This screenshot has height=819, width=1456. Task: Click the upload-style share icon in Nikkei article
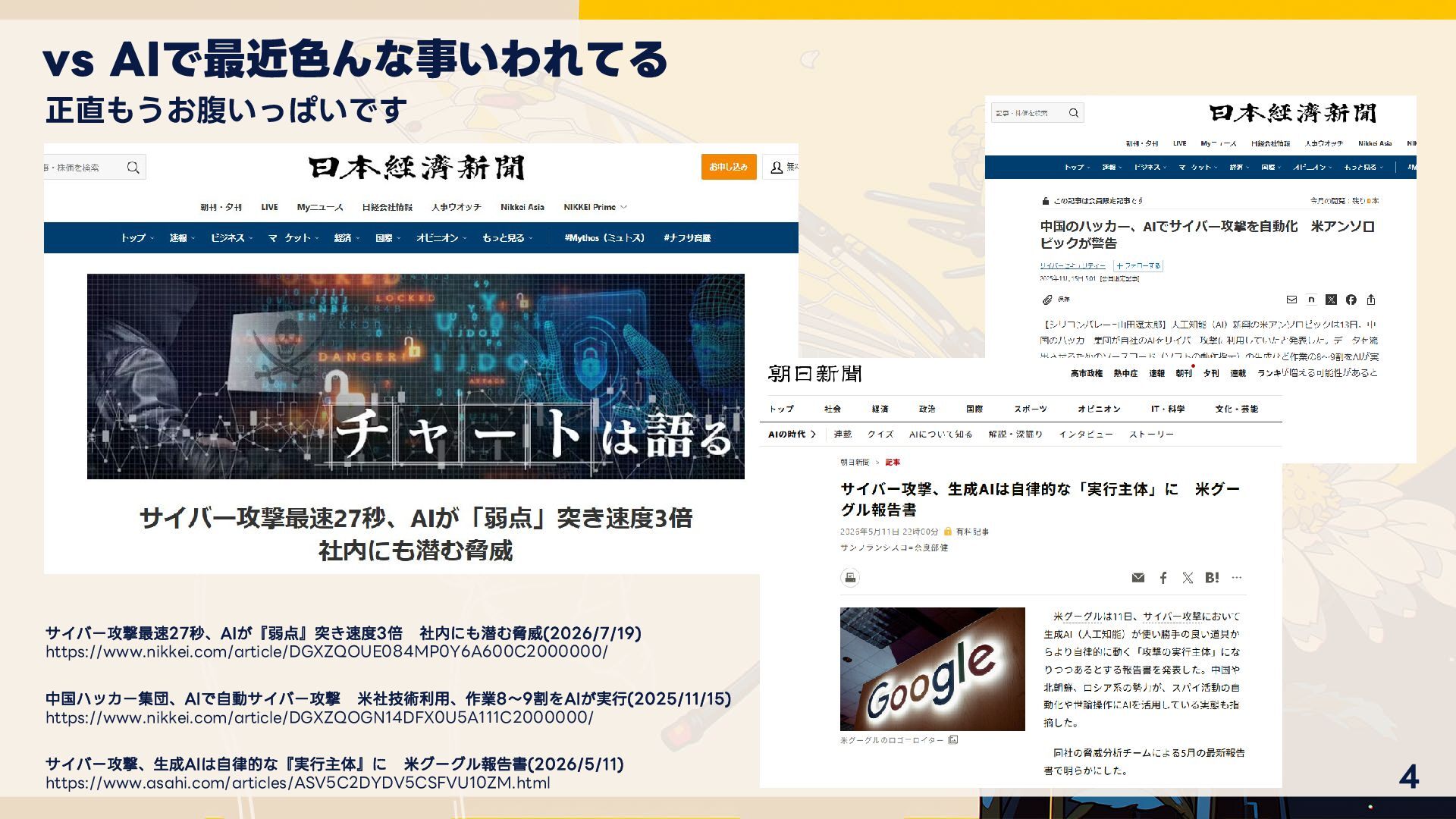click(1371, 300)
